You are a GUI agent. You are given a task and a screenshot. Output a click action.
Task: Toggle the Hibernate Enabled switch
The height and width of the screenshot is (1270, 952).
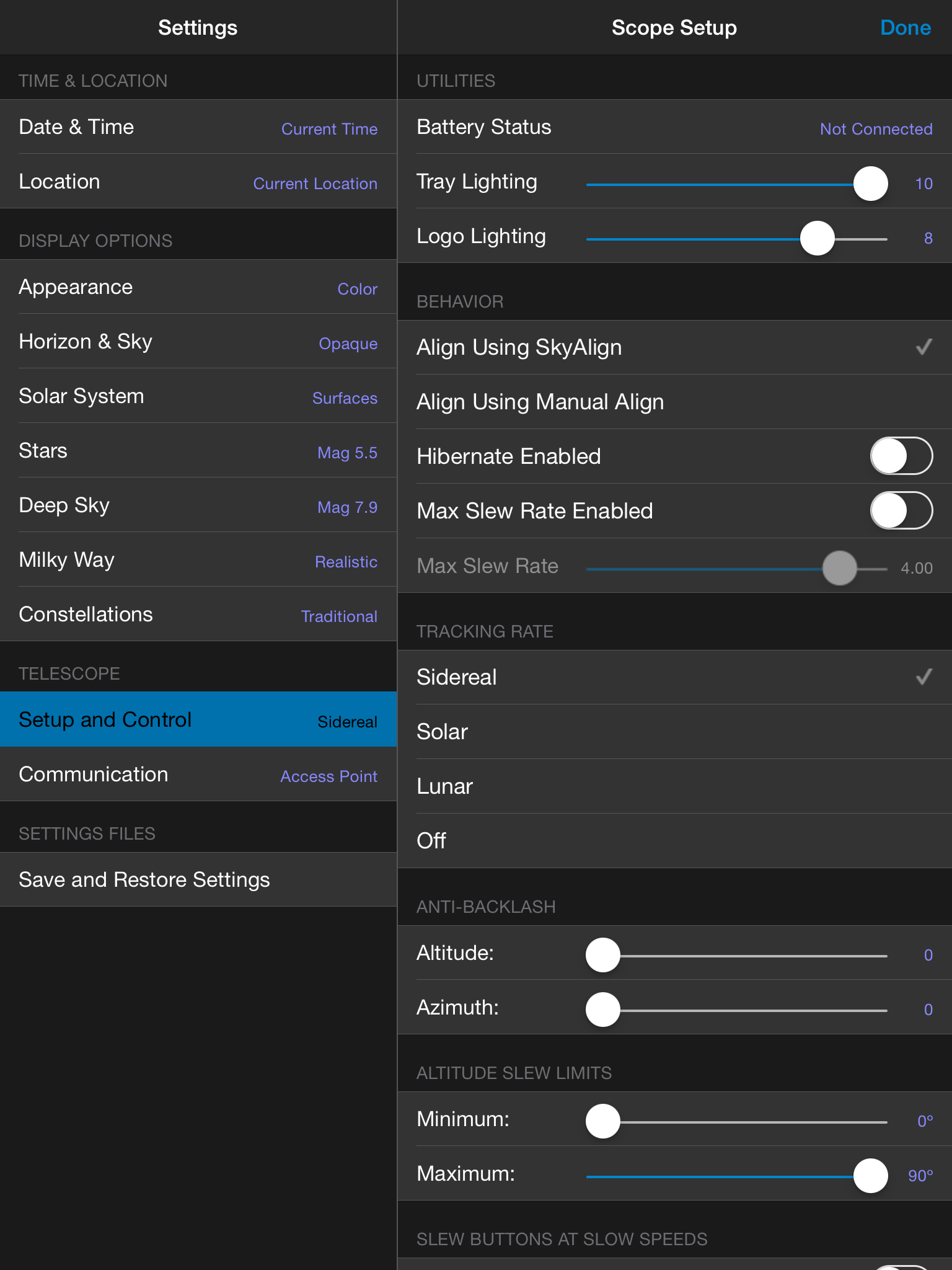(x=901, y=456)
